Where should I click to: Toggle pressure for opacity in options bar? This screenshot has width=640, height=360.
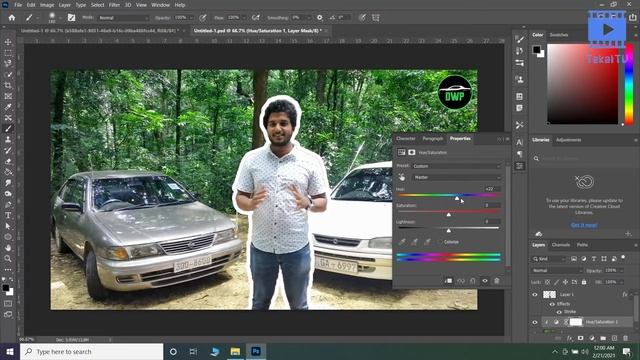click(x=203, y=18)
